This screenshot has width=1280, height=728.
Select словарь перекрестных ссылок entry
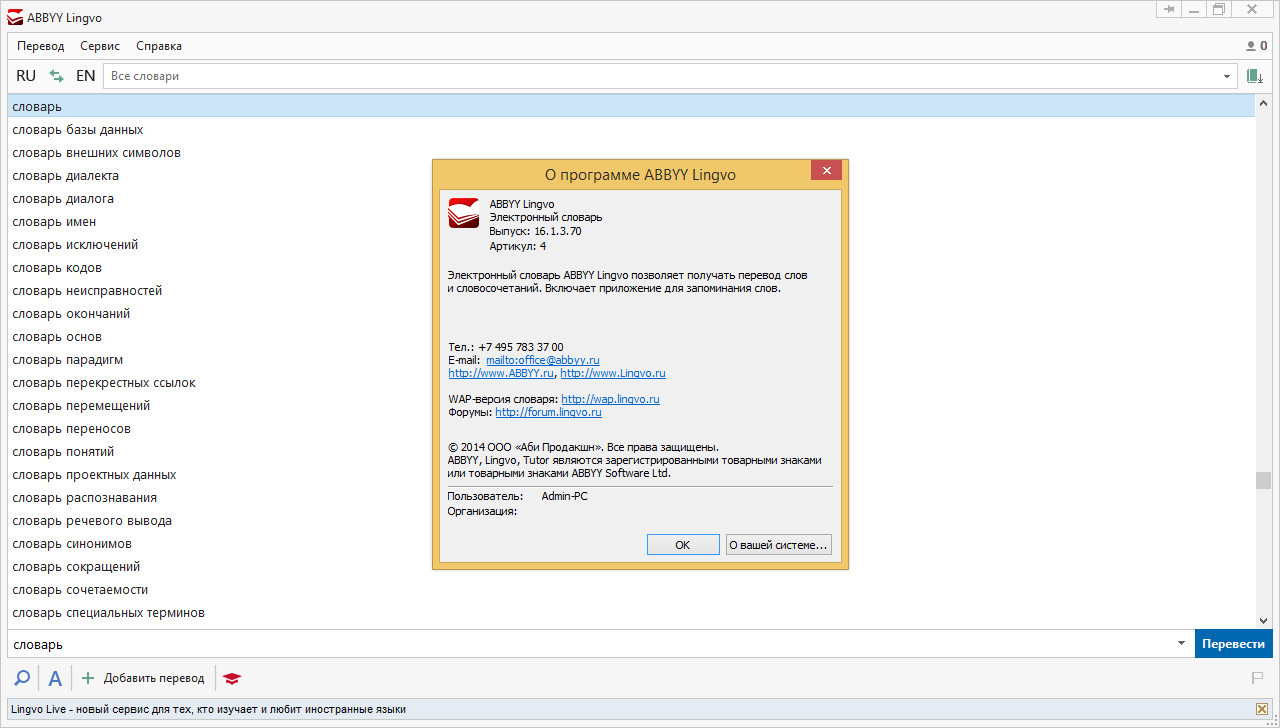coord(631,382)
